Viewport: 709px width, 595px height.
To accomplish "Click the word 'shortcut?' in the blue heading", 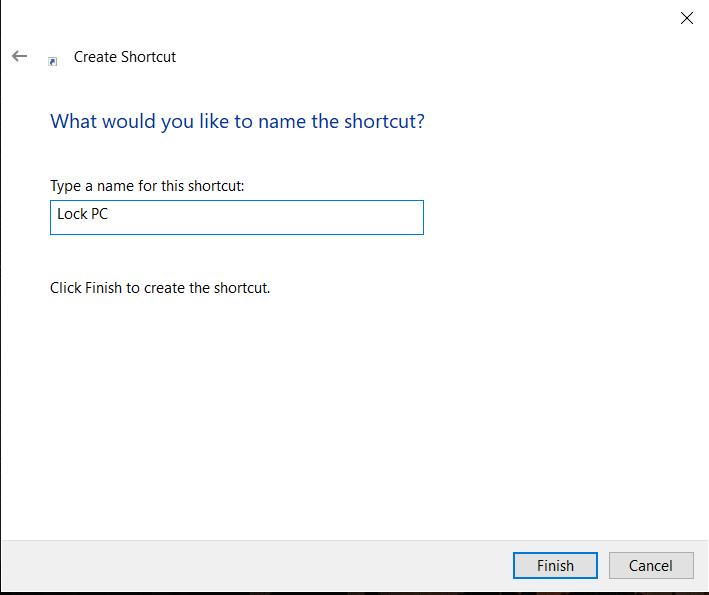I will (x=384, y=122).
